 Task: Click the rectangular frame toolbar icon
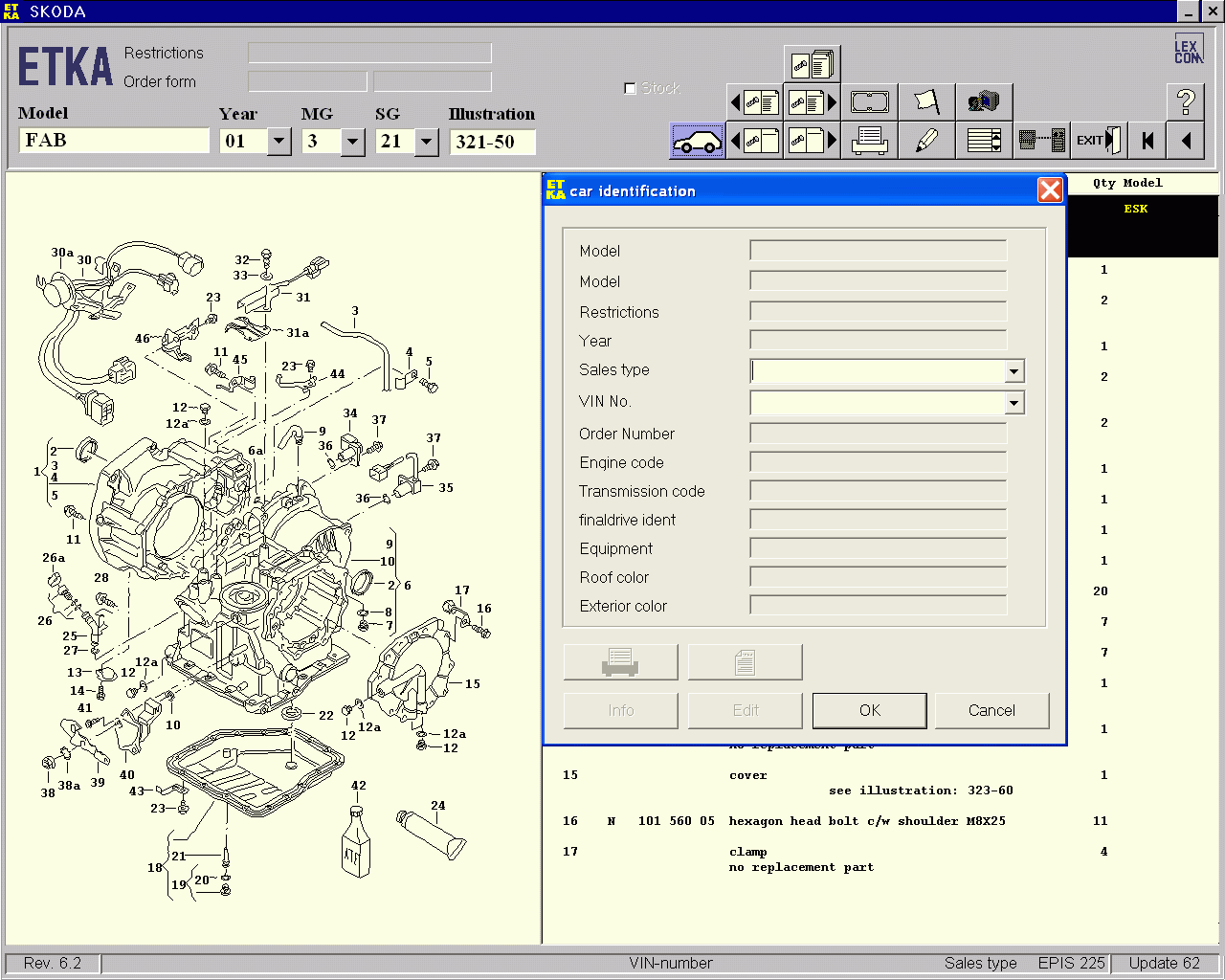click(x=870, y=102)
